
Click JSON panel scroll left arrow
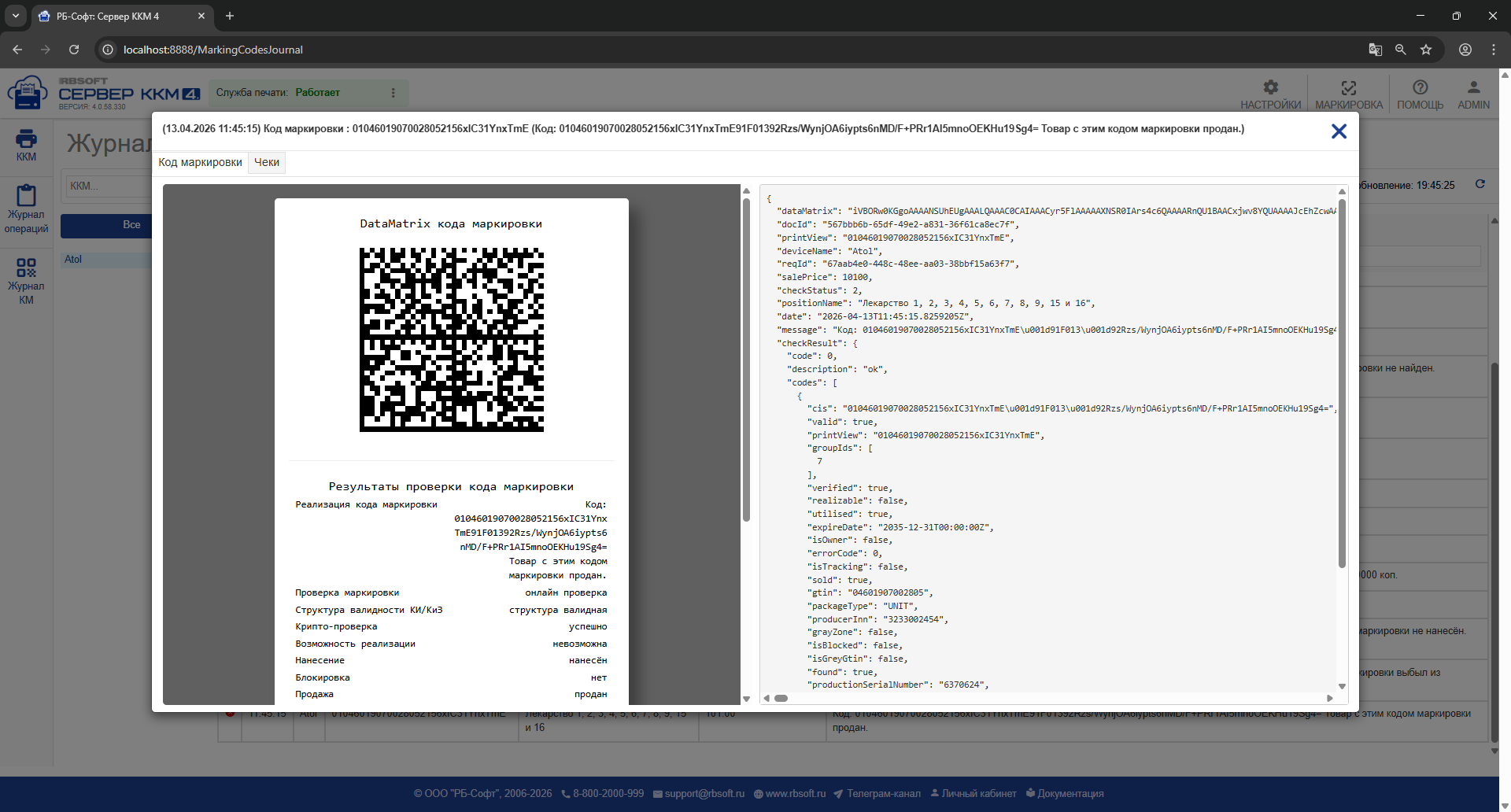click(x=767, y=698)
